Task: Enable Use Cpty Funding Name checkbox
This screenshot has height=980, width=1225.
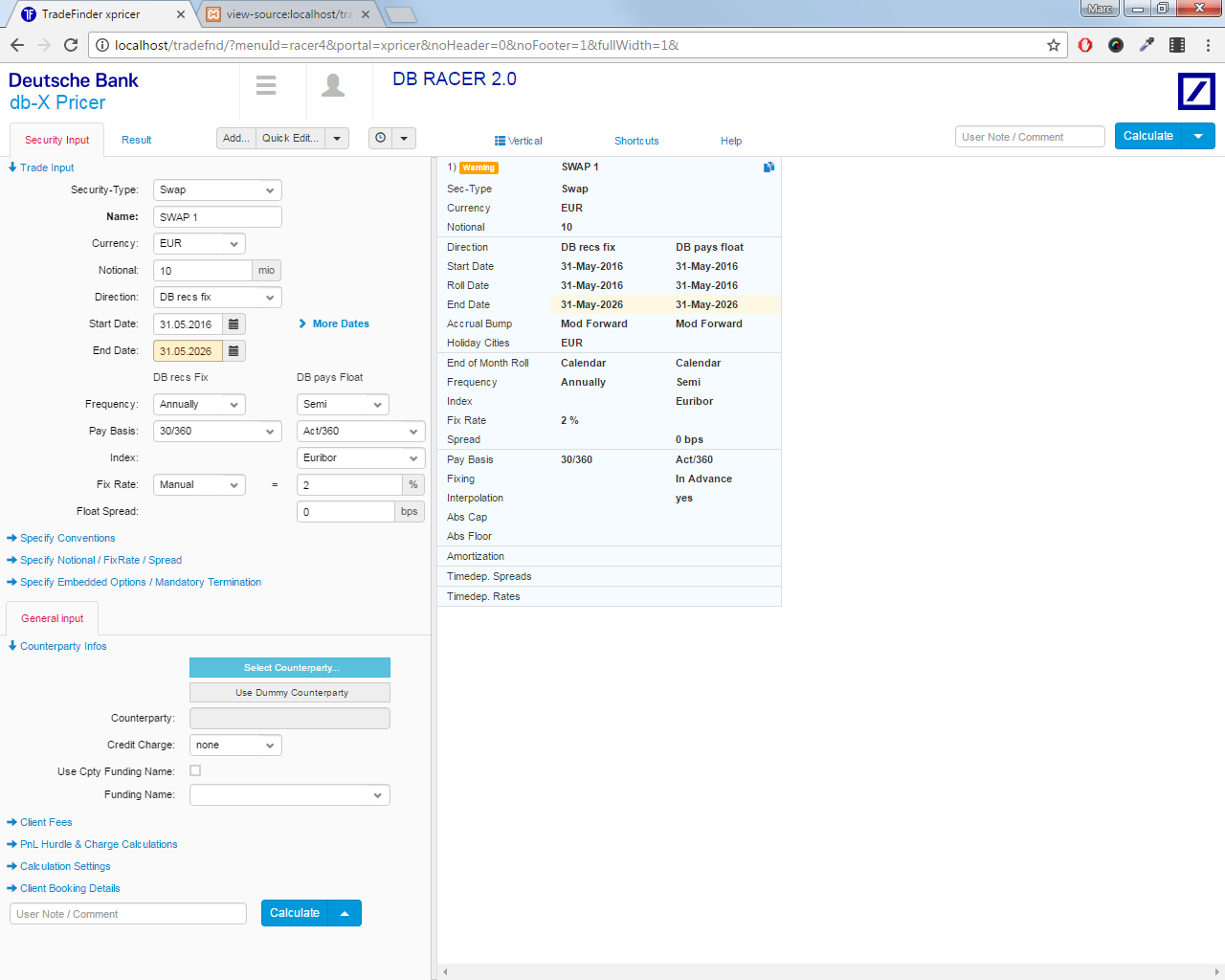Action: 195,770
